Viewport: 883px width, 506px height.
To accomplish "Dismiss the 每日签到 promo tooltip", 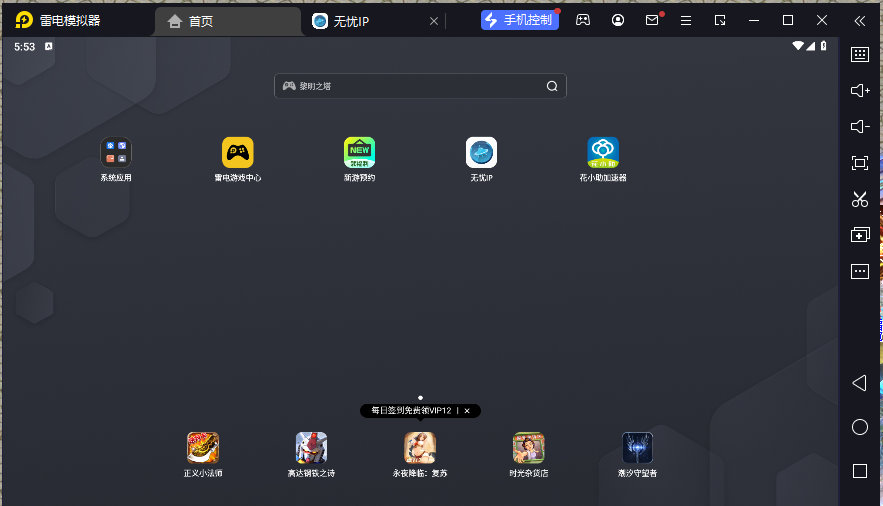I will point(467,411).
